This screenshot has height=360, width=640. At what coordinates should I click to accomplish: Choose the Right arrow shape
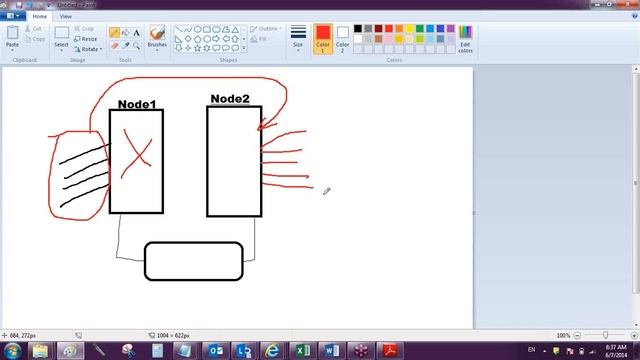[x=216, y=39]
